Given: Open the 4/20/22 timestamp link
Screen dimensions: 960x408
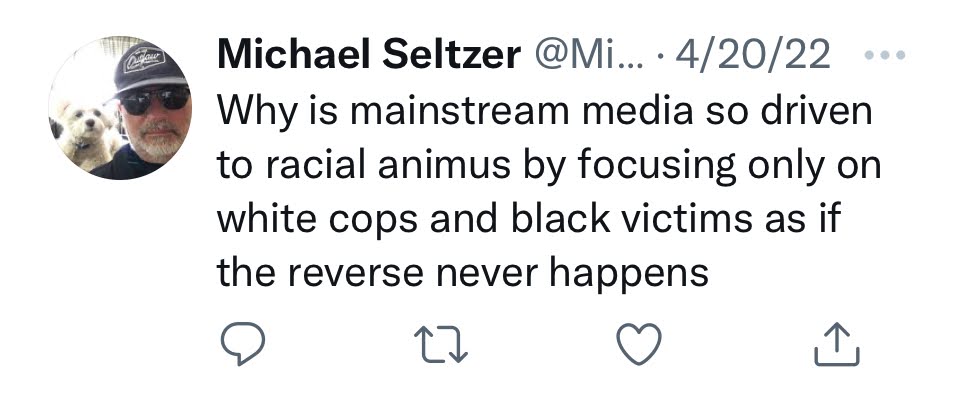Looking at the screenshot, I should point(754,57).
